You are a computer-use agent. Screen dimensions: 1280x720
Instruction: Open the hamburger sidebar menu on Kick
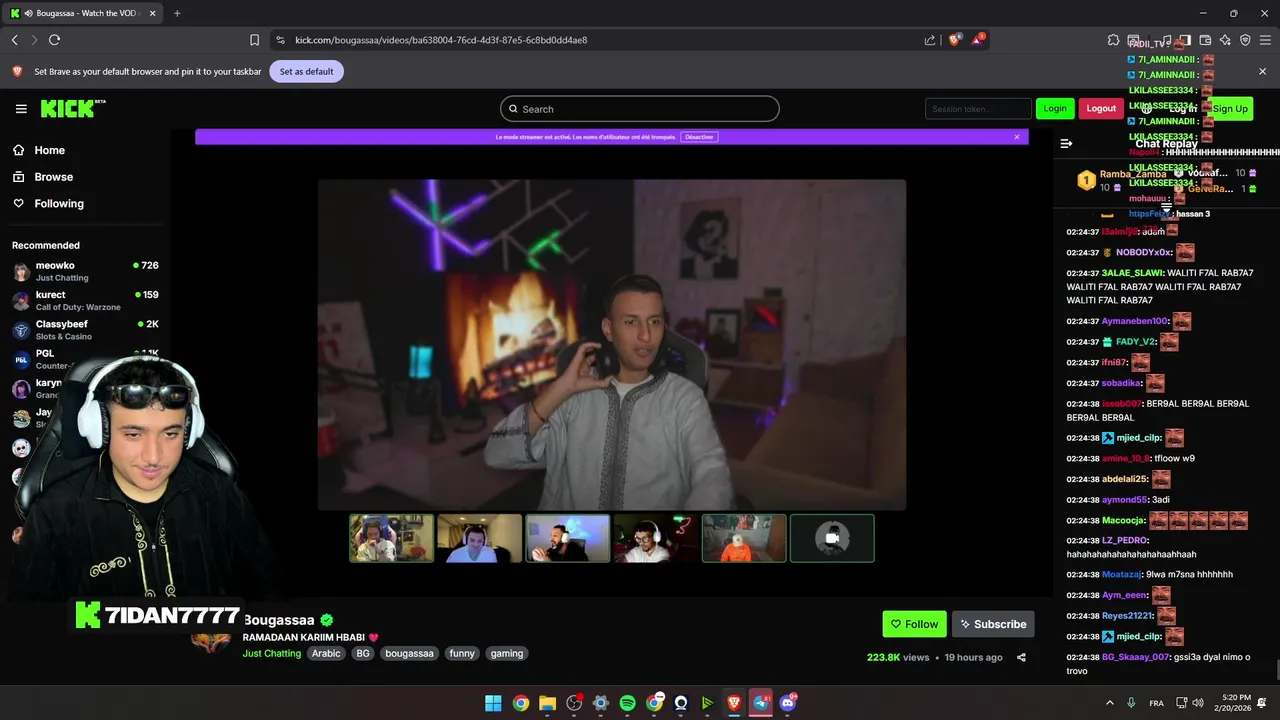(21, 109)
